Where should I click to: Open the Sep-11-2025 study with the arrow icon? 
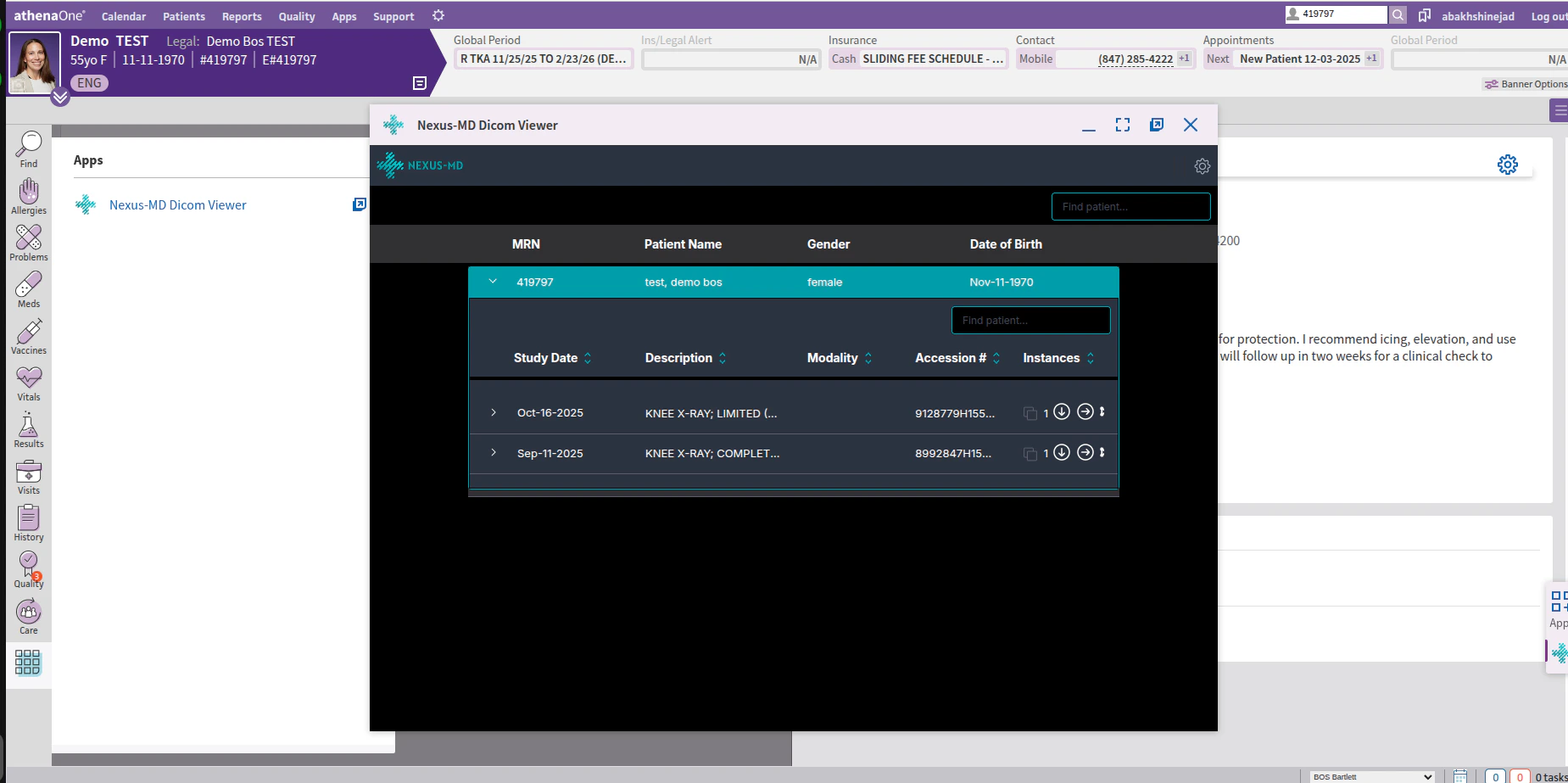[1085, 452]
